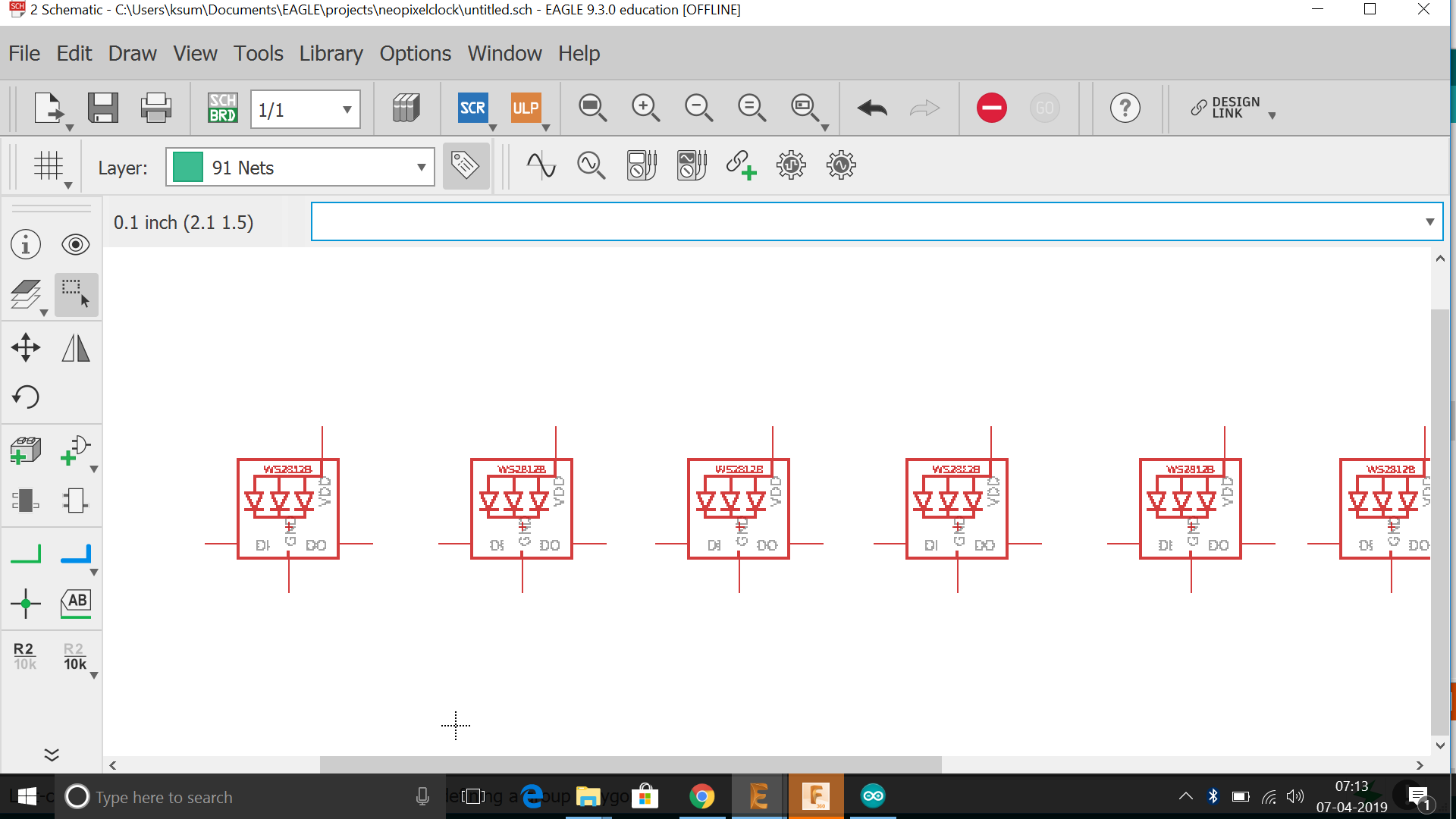Open the Draw menu
This screenshot has width=1456, height=819.
pos(132,54)
